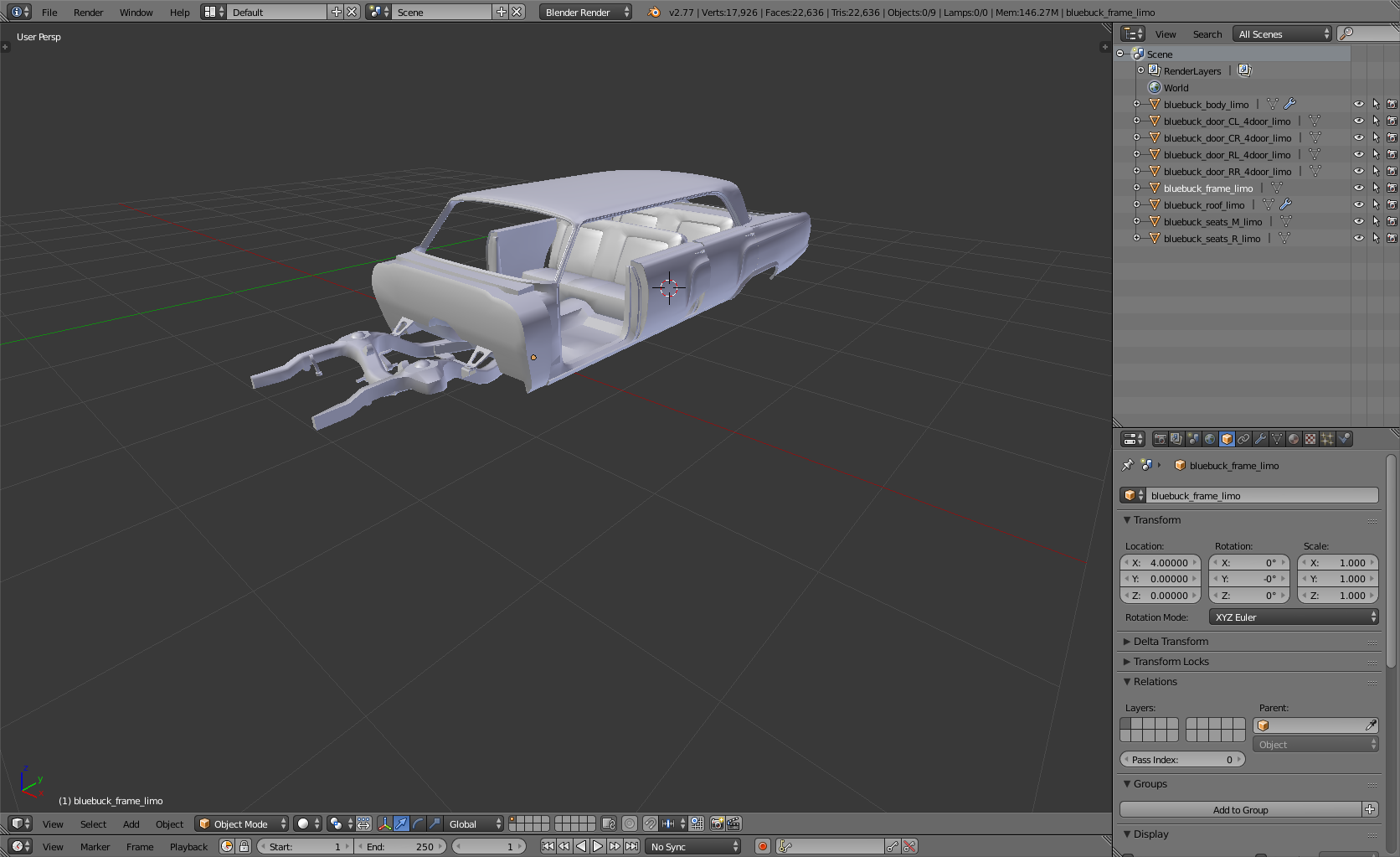Expand the Delta Transform panel

(x=1171, y=642)
